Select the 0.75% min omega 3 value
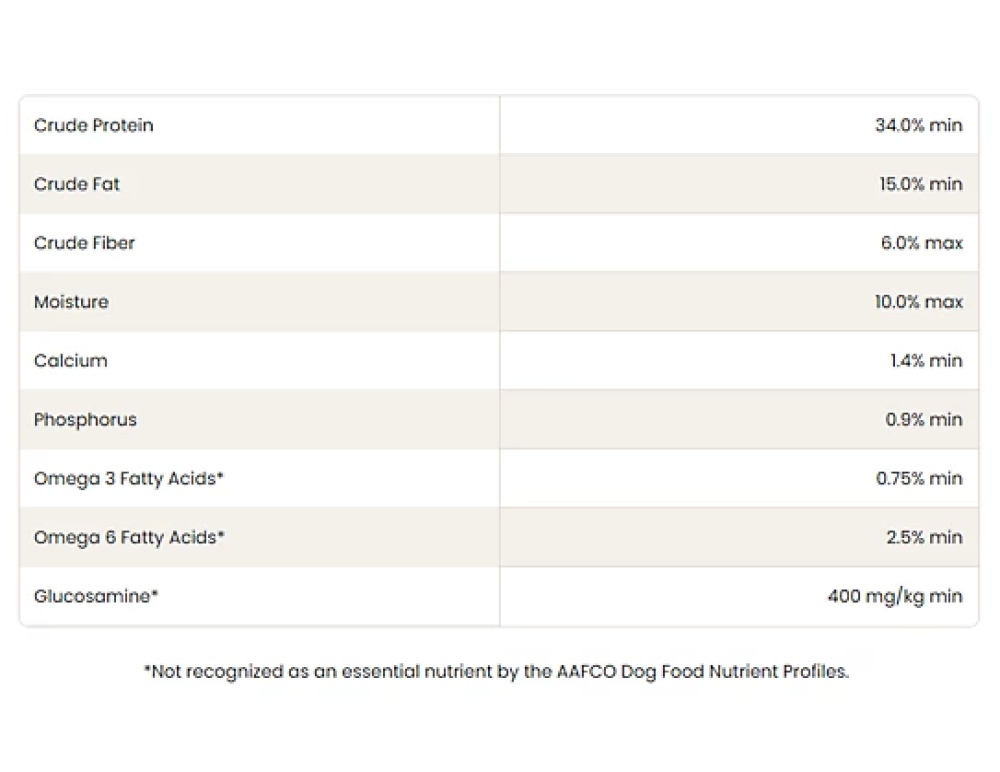 pyautogui.click(x=919, y=479)
